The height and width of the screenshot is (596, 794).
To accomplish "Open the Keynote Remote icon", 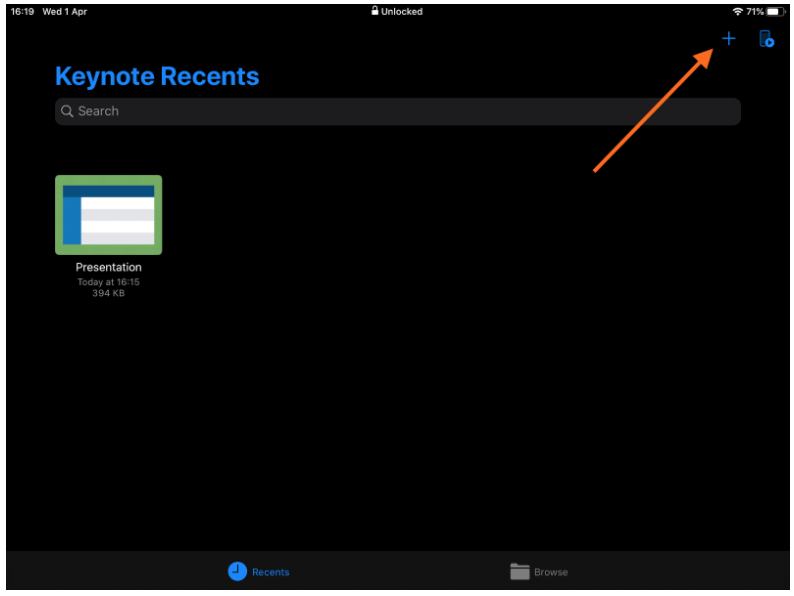I will pyautogui.click(x=766, y=38).
